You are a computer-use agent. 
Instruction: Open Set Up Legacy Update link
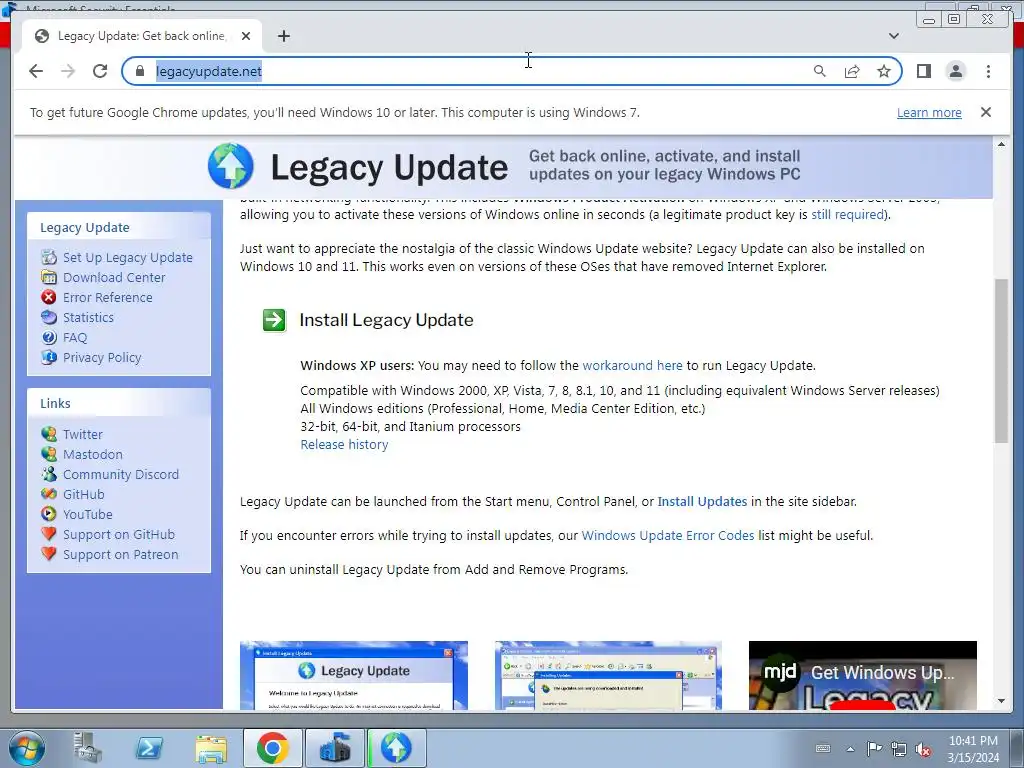pos(127,257)
